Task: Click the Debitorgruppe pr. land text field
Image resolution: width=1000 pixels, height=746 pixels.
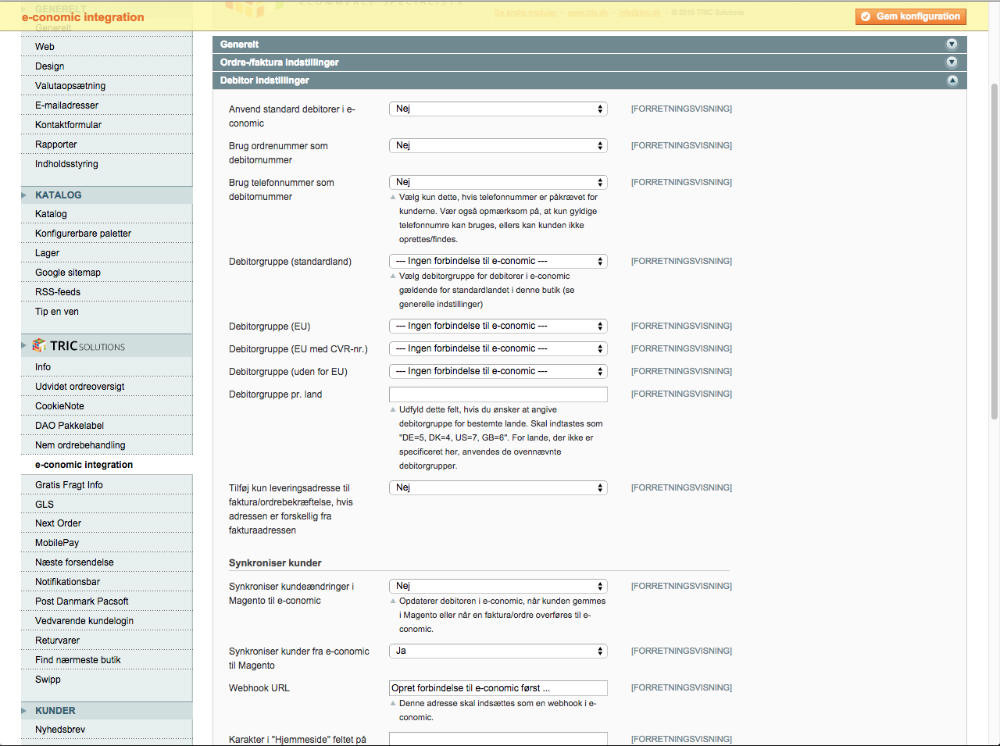Action: (498, 393)
